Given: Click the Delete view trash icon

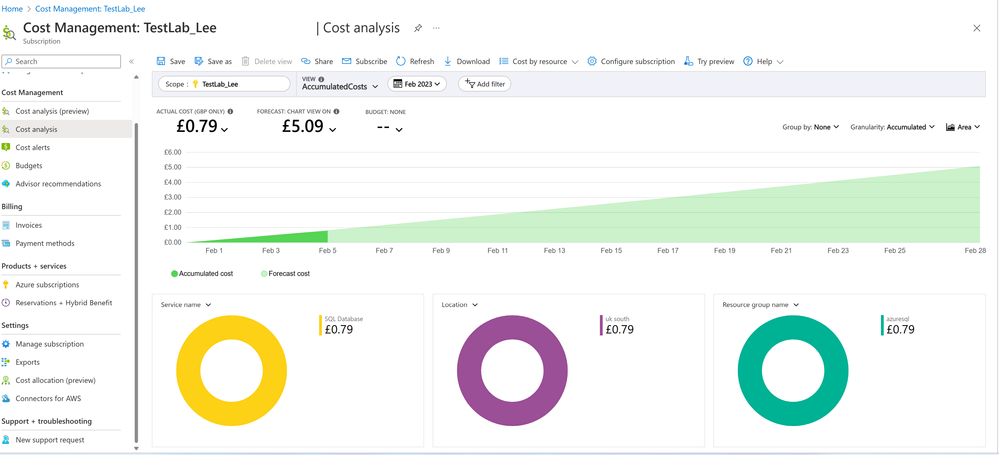Looking at the screenshot, I should pyautogui.click(x=245, y=62).
